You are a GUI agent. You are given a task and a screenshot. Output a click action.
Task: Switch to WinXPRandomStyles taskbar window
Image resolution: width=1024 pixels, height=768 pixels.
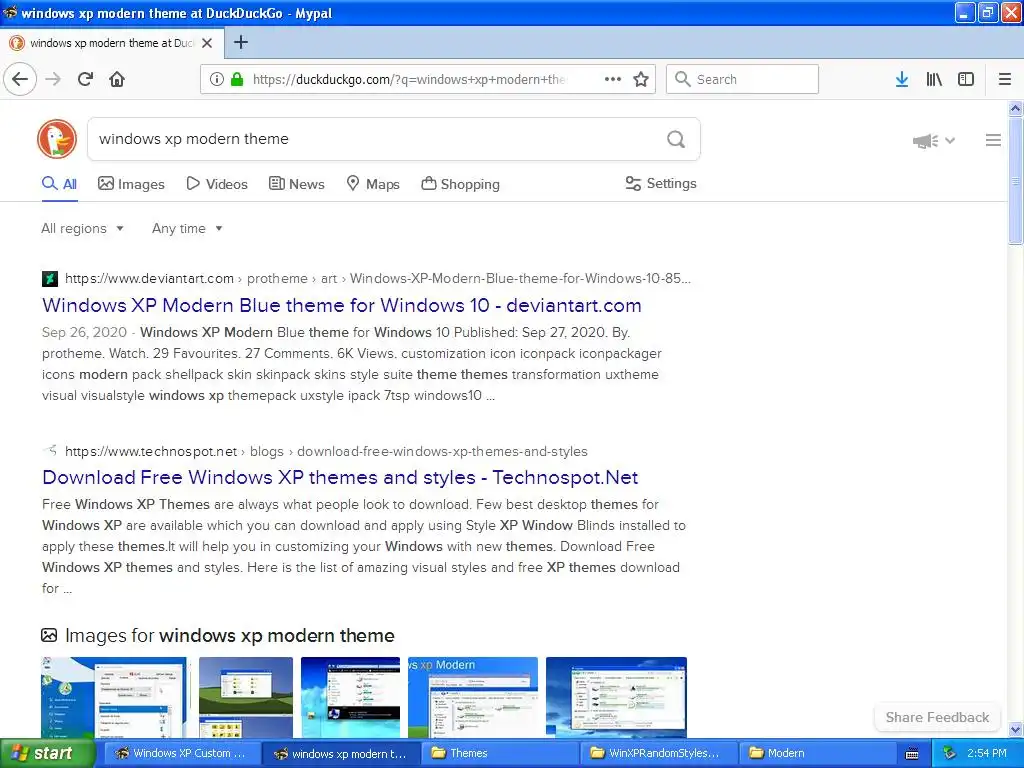tap(660, 753)
